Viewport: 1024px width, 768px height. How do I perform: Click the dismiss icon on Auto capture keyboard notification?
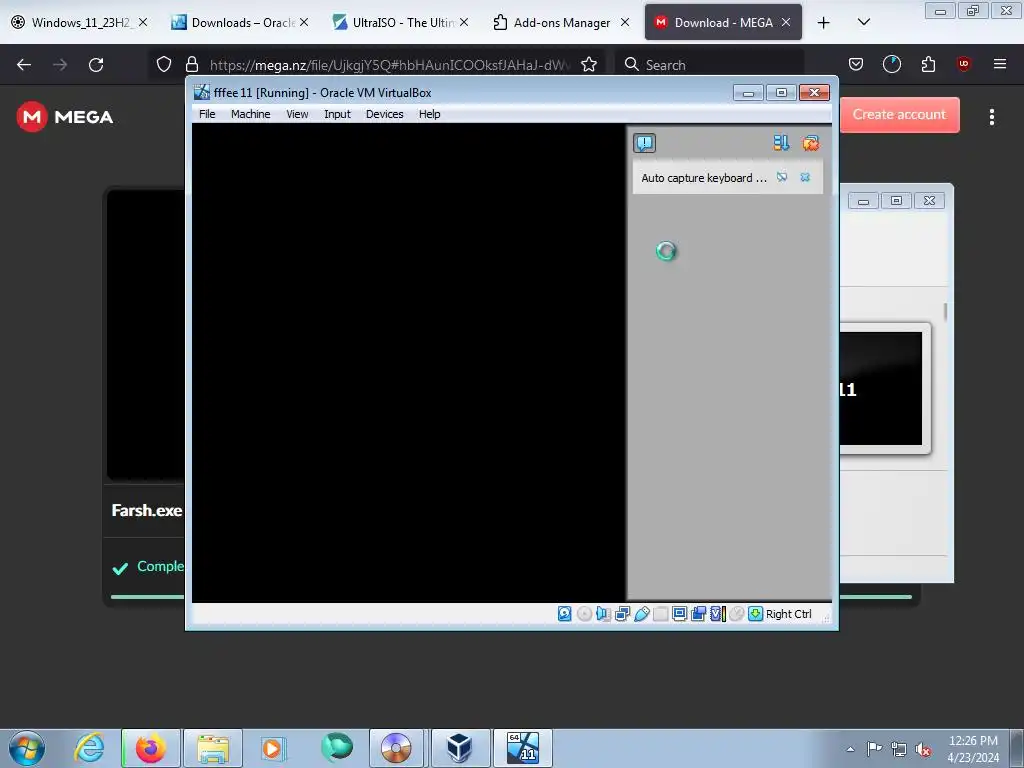click(x=805, y=178)
